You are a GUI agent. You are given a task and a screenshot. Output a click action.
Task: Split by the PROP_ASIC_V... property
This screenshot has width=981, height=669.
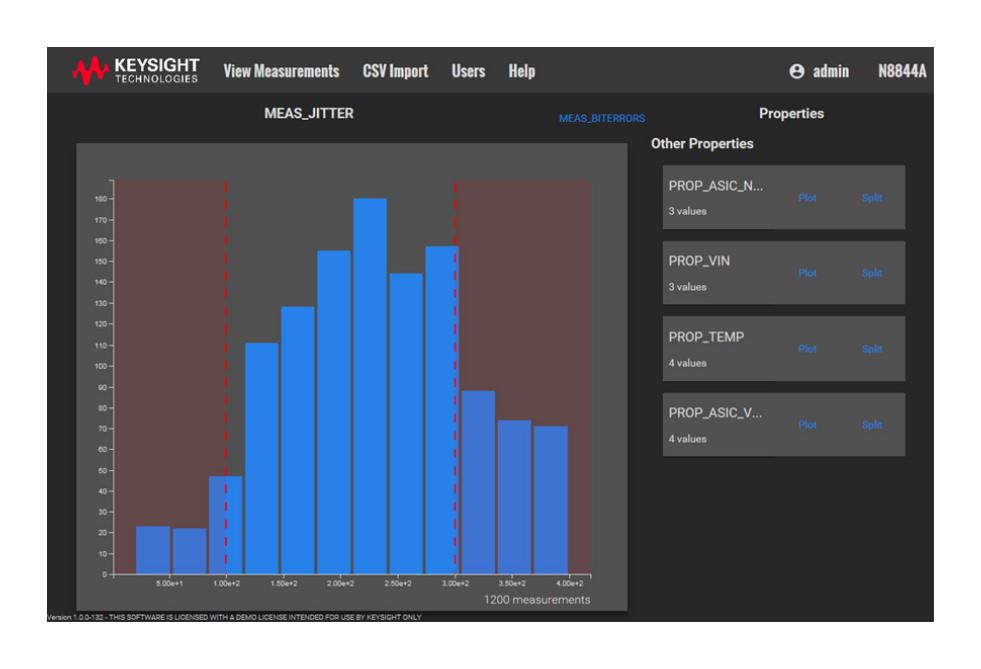tap(872, 424)
